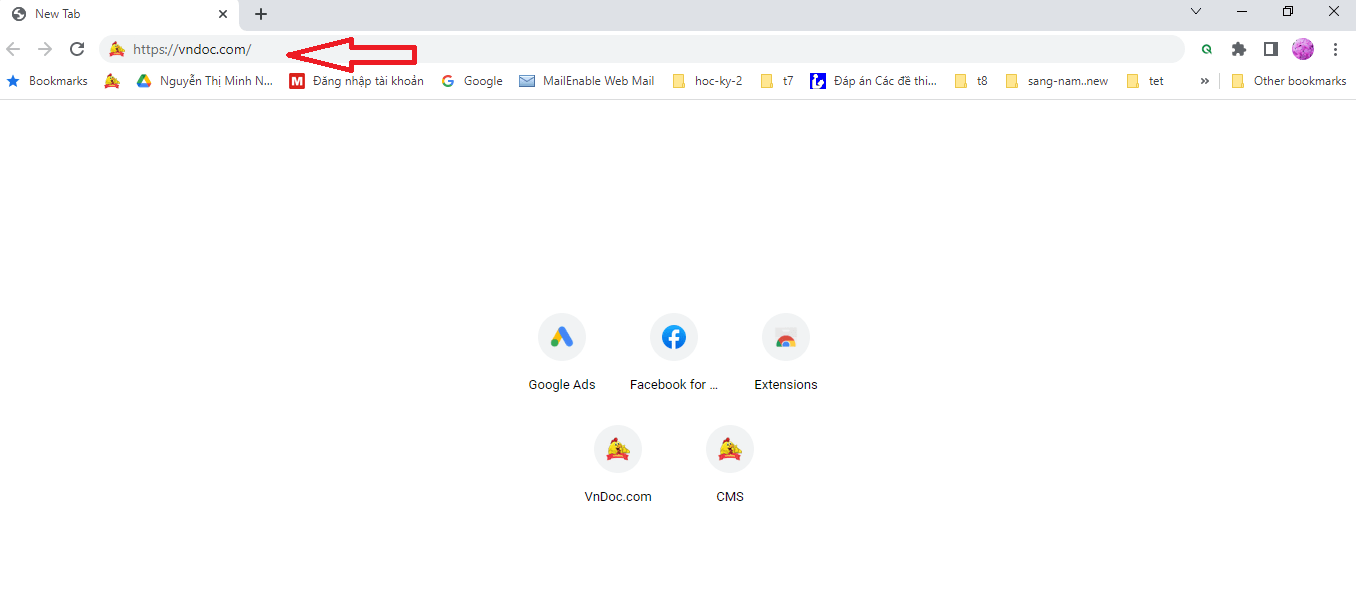Open Chrome's three-dot menu
Viewport: 1356px width, 592px height.
[1336, 48]
